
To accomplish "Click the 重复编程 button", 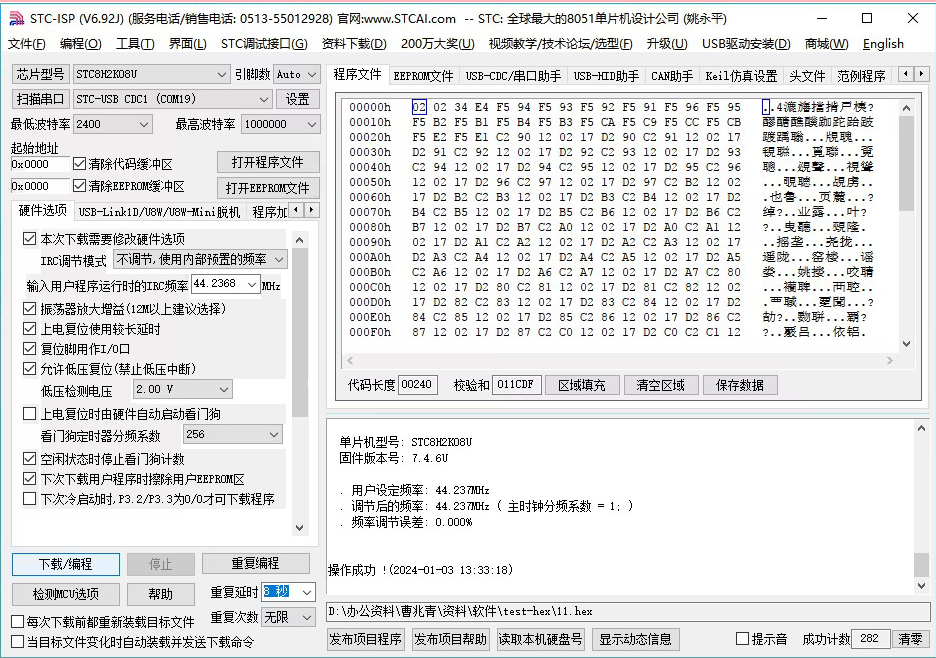I will 255,563.
